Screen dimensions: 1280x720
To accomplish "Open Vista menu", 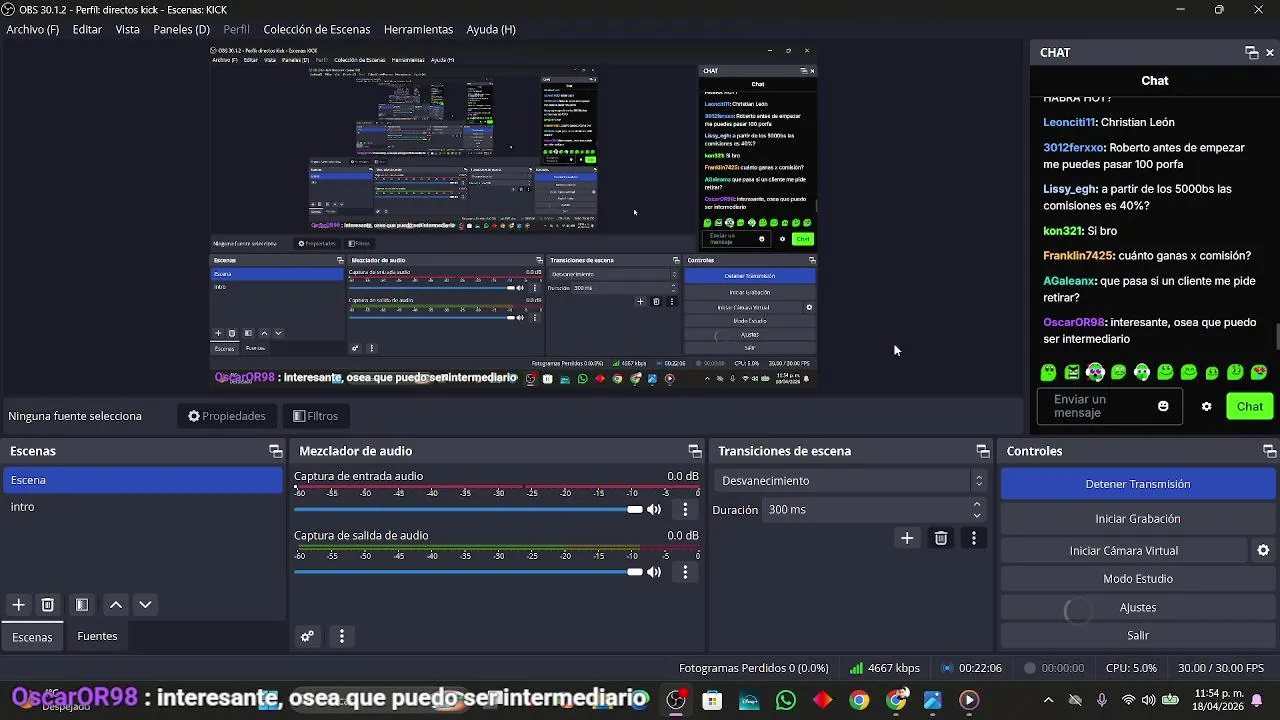I will 128,29.
